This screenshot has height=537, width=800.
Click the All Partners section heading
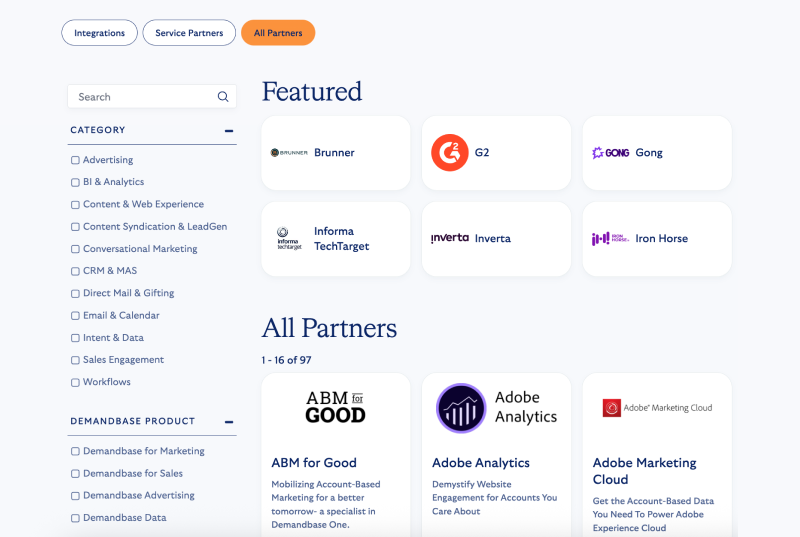click(329, 328)
